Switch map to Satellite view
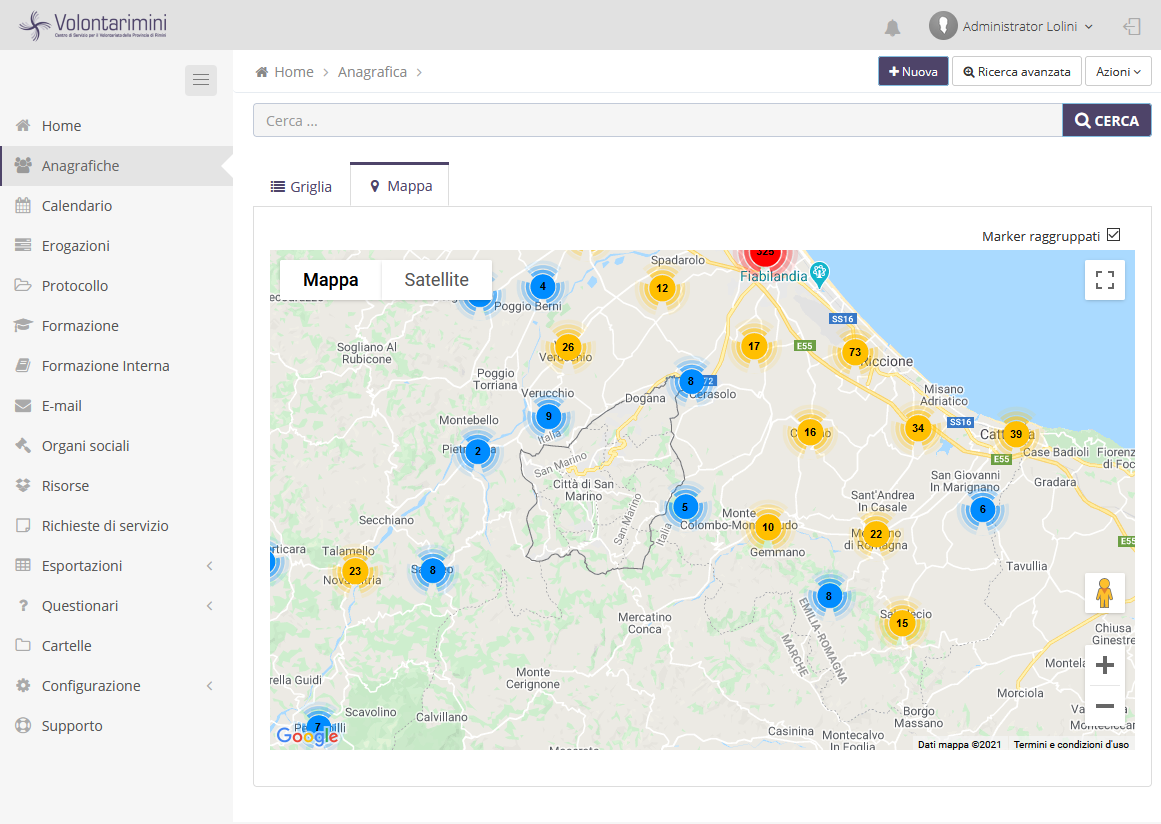The image size is (1161, 824). [x=436, y=280]
